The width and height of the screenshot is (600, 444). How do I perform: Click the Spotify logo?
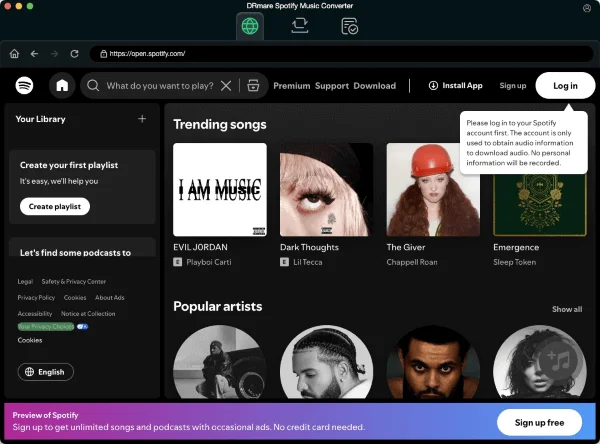(x=24, y=85)
